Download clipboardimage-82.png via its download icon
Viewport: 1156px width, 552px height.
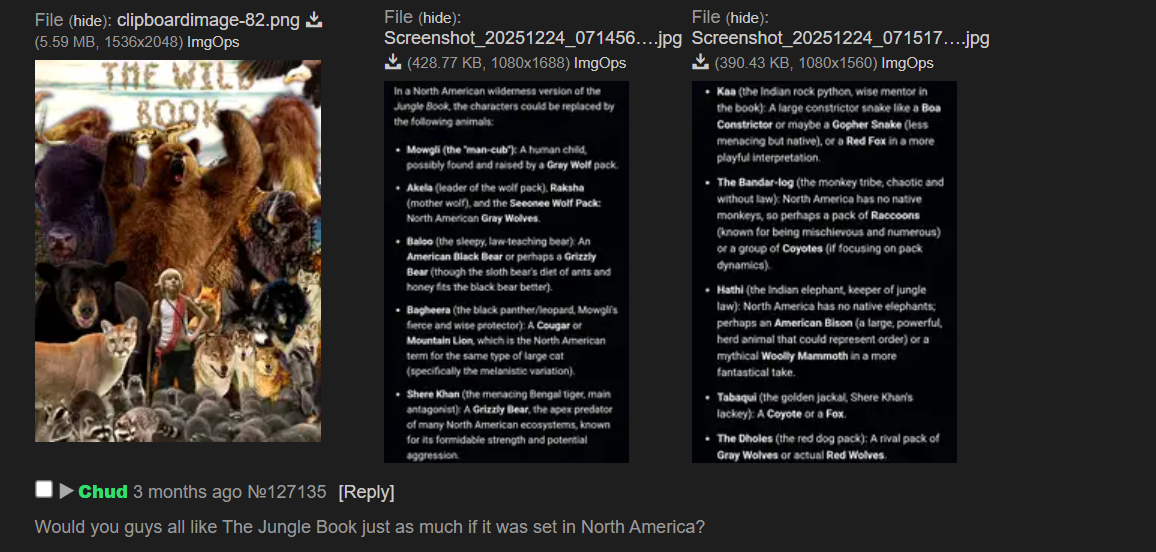314,20
